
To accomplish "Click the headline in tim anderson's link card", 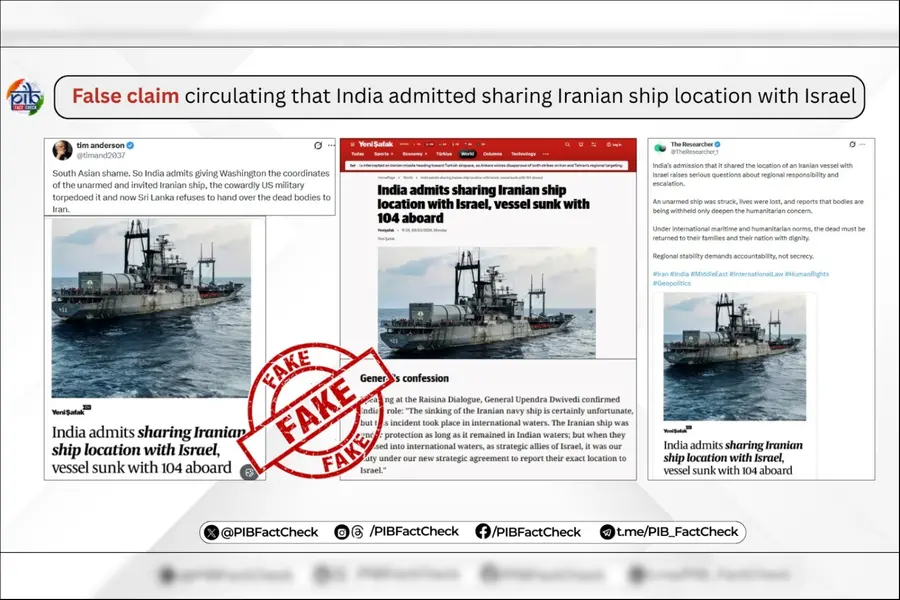I will pos(148,450).
